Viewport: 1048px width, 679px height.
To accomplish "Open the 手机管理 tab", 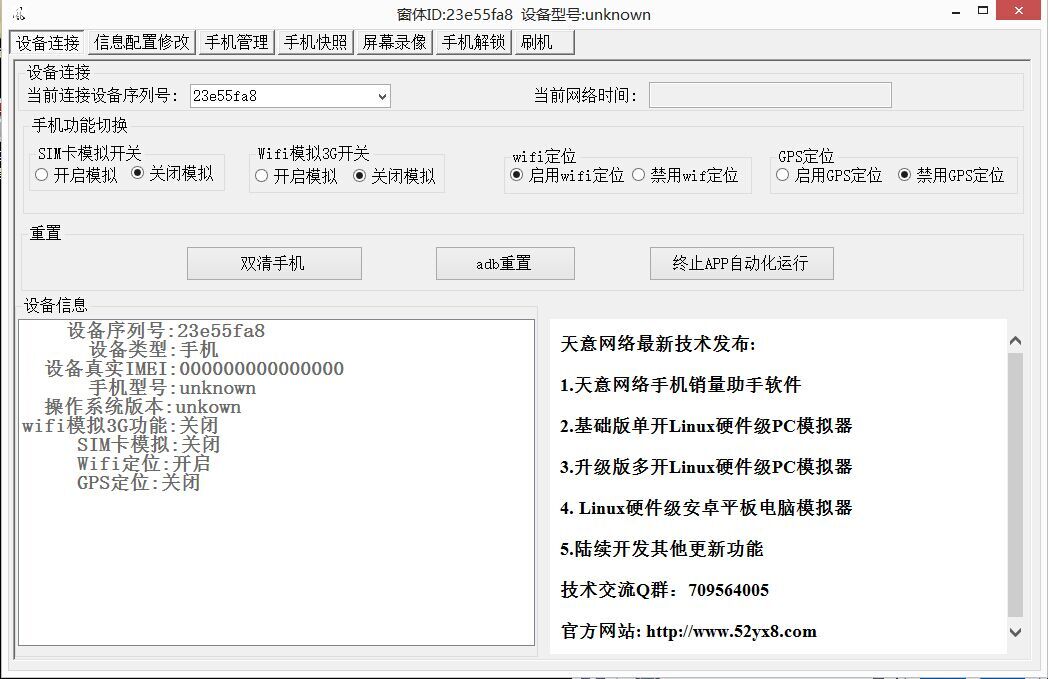I will [x=236, y=42].
